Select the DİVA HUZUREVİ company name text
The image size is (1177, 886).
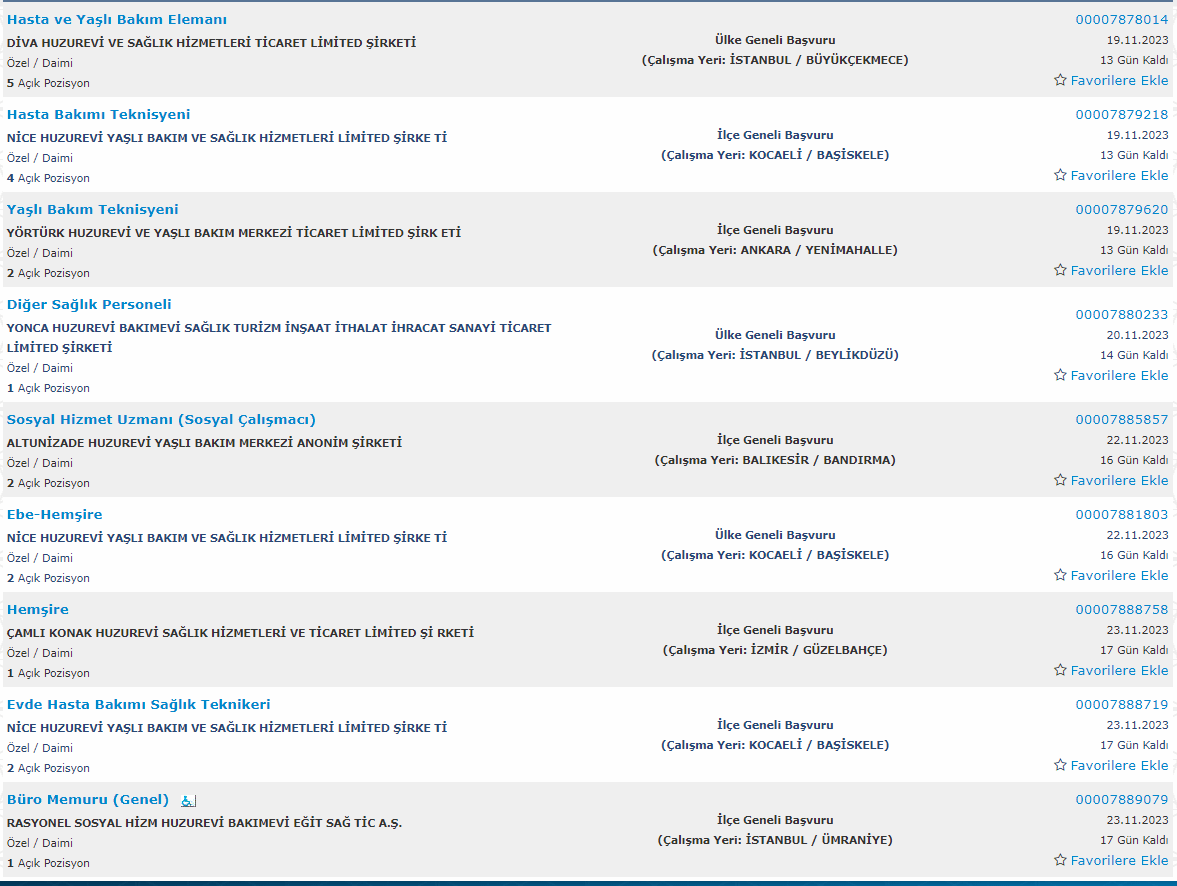pyautogui.click(x=211, y=43)
